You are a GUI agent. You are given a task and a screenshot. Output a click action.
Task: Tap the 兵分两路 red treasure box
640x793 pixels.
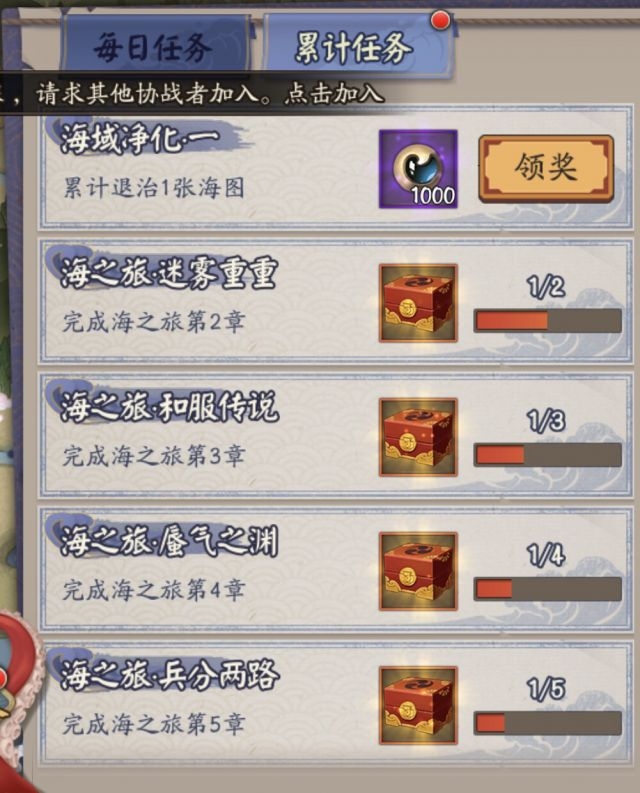point(418,705)
